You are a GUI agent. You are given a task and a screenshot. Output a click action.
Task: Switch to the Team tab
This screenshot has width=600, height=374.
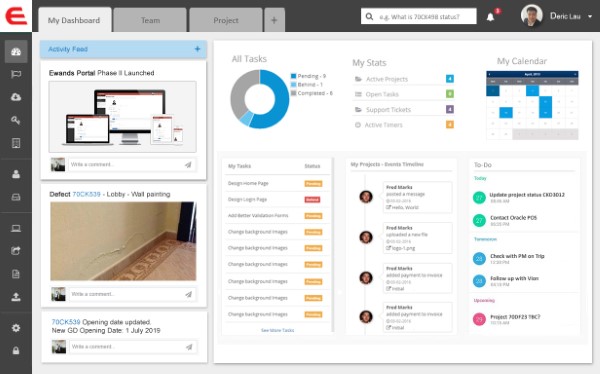[x=150, y=20]
